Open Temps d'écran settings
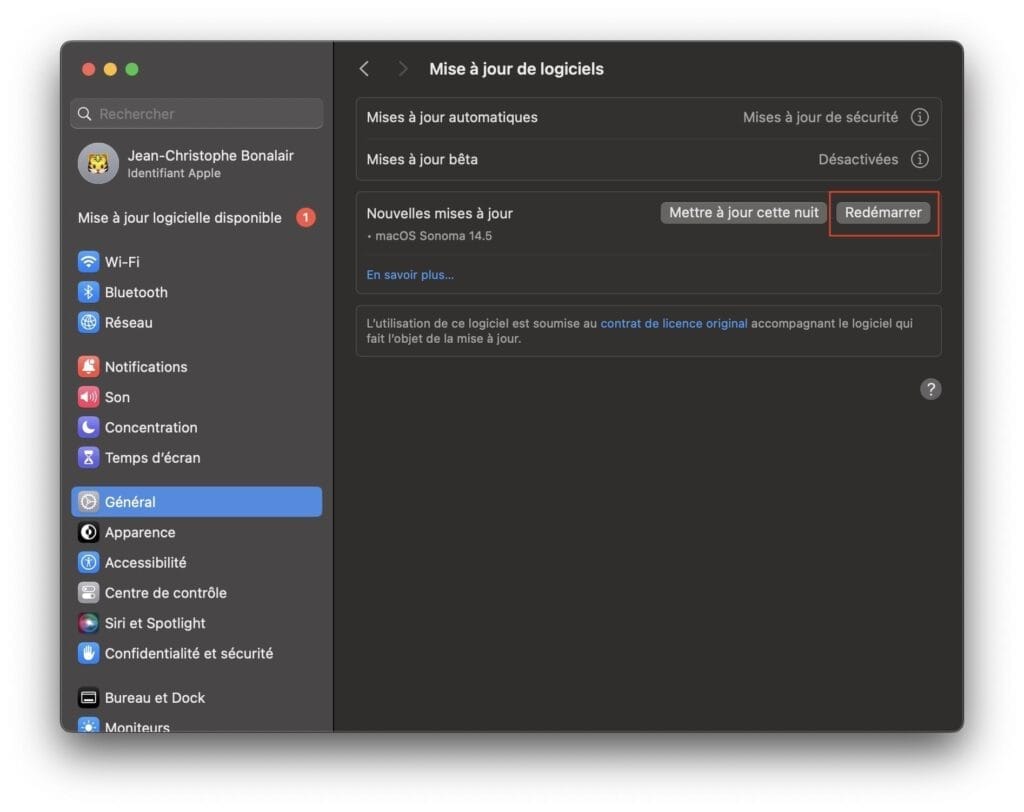Screen dimensions: 1024x812 pyautogui.click(x=152, y=457)
